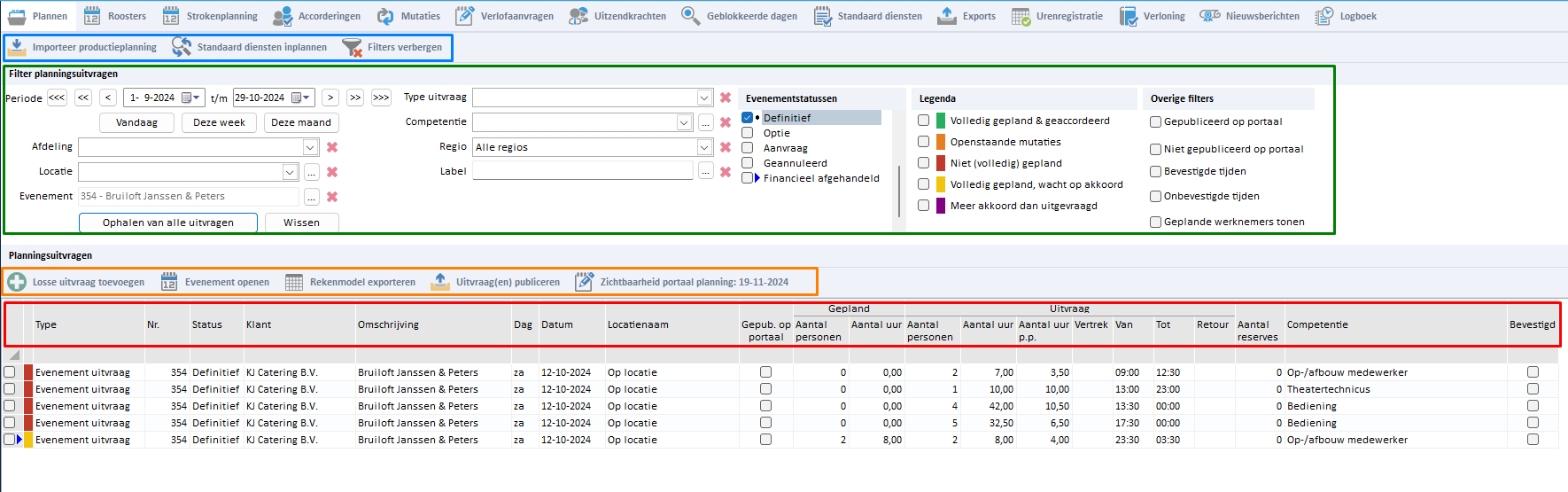This screenshot has height=492, width=1568.
Task: Click Standaard diensten inplannen icon
Action: 182,47
